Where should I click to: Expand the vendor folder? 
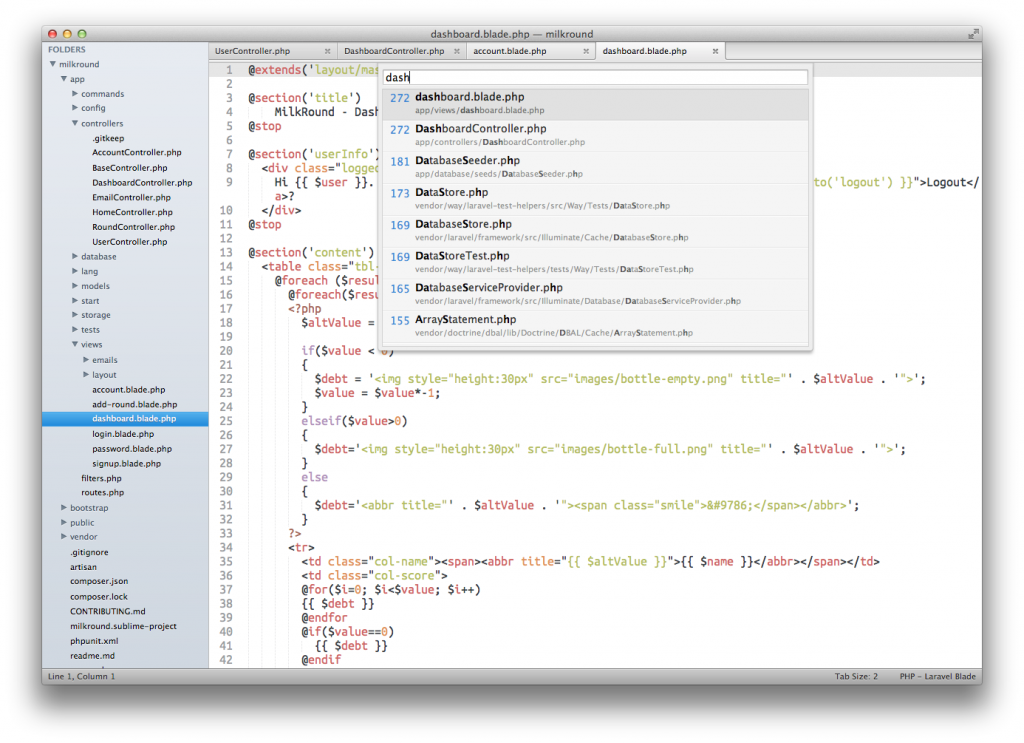63,537
